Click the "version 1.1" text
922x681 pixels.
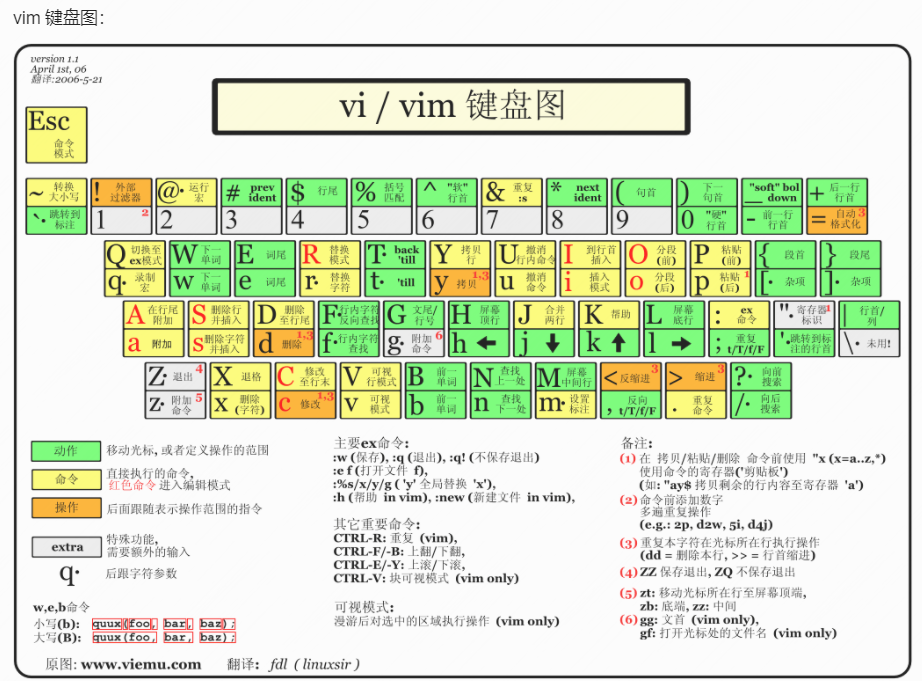point(55,59)
